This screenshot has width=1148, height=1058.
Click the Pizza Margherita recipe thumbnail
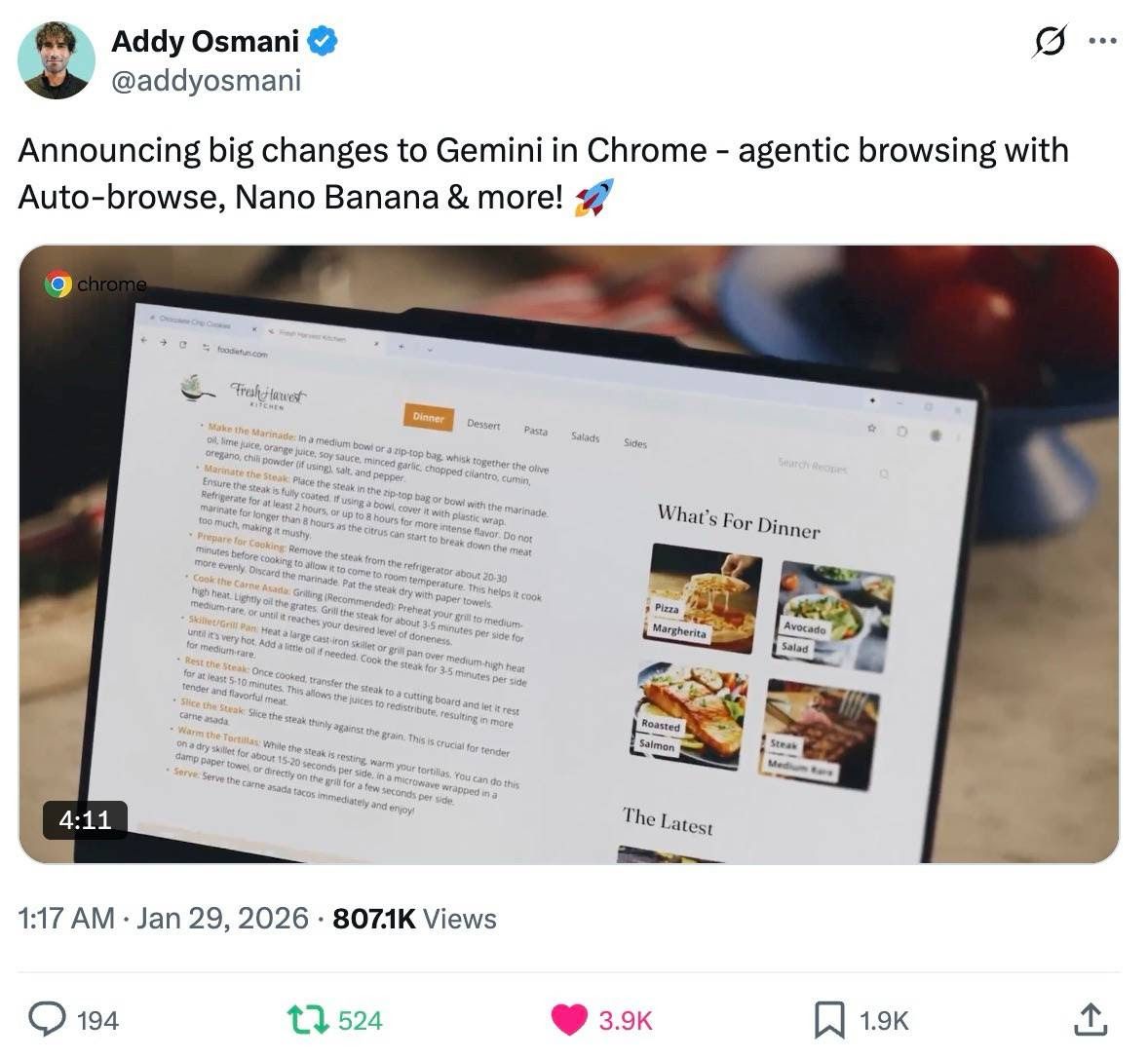(703, 598)
